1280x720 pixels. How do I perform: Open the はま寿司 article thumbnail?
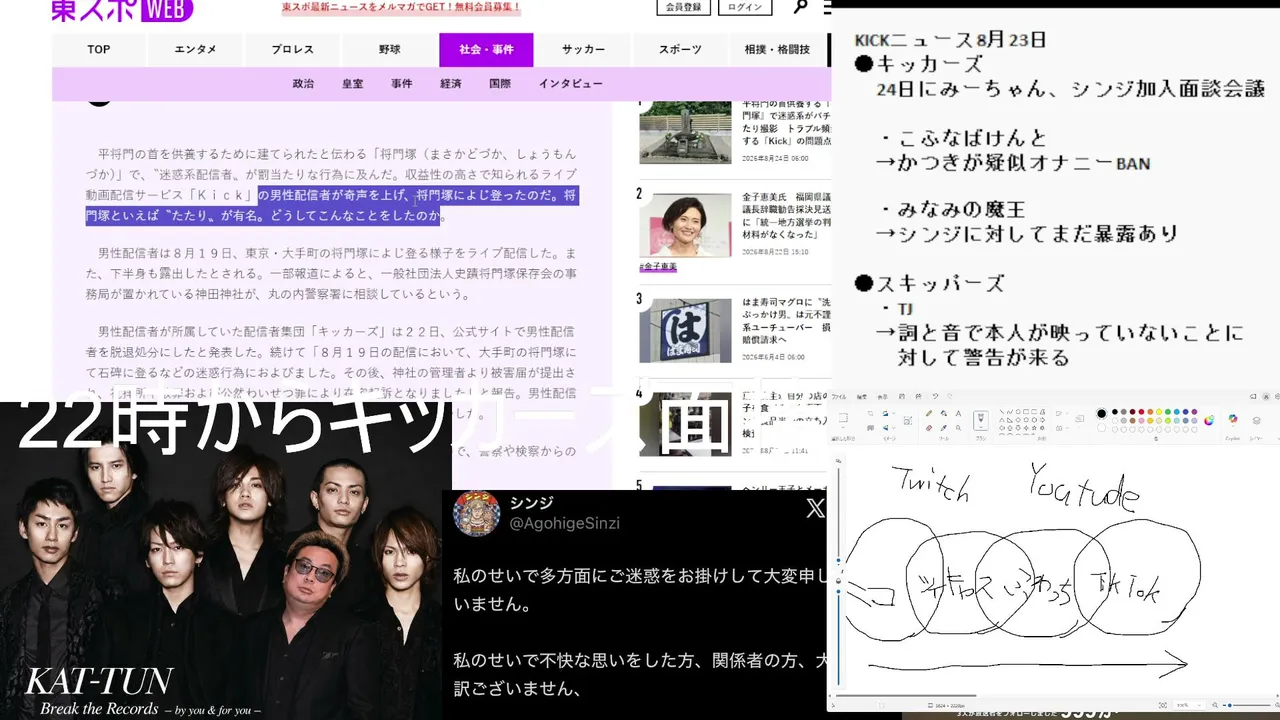click(x=685, y=331)
